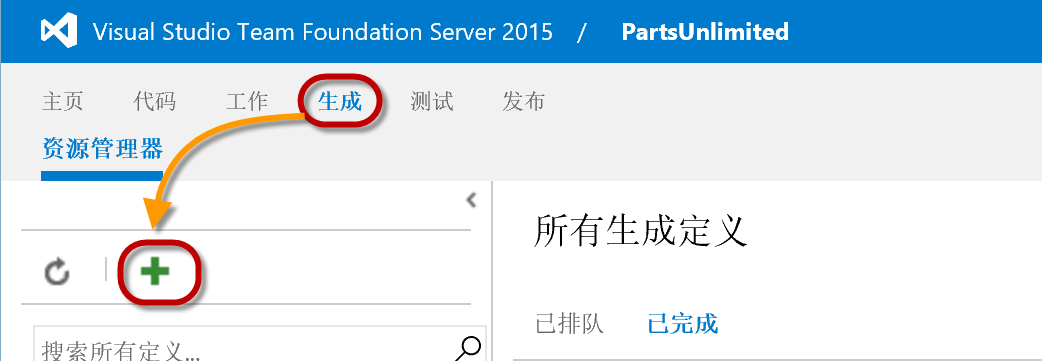Collapse the left pane with the chevron

(471, 199)
